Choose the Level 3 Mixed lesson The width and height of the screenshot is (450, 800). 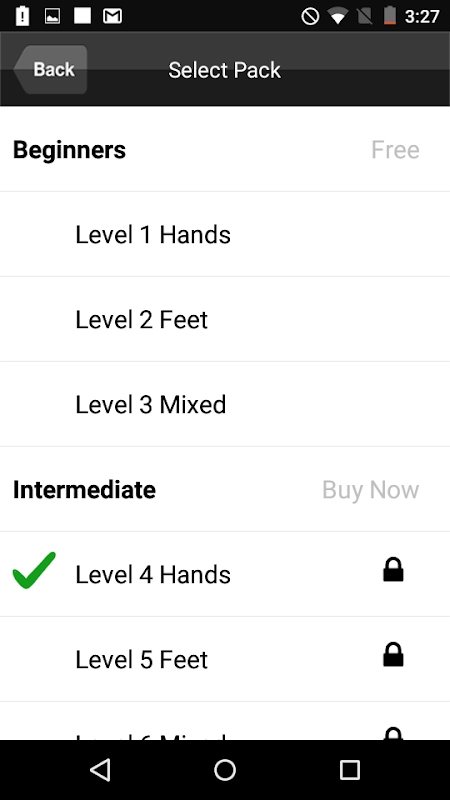(x=225, y=404)
